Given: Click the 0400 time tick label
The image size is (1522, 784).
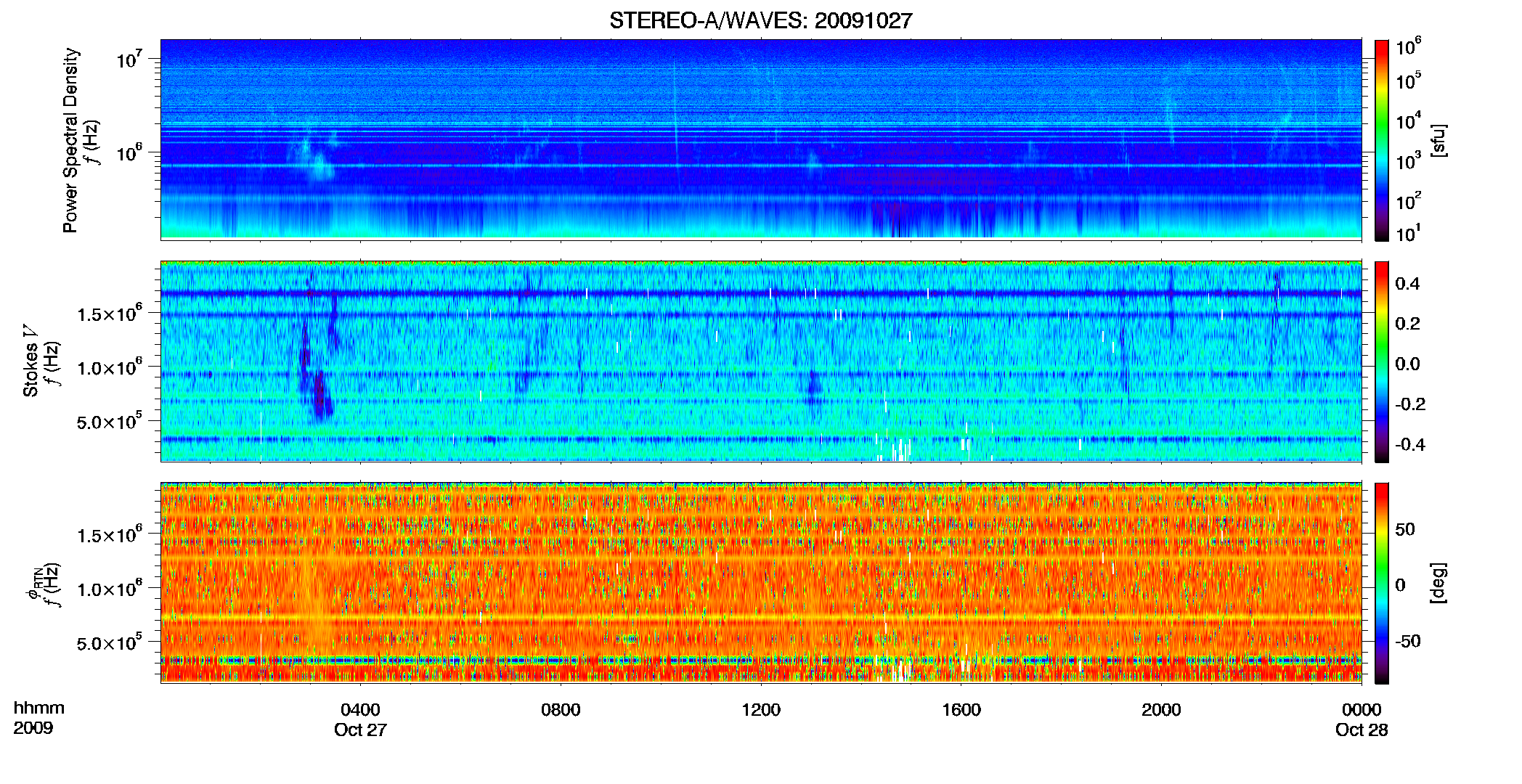Looking at the screenshot, I should (x=360, y=709).
